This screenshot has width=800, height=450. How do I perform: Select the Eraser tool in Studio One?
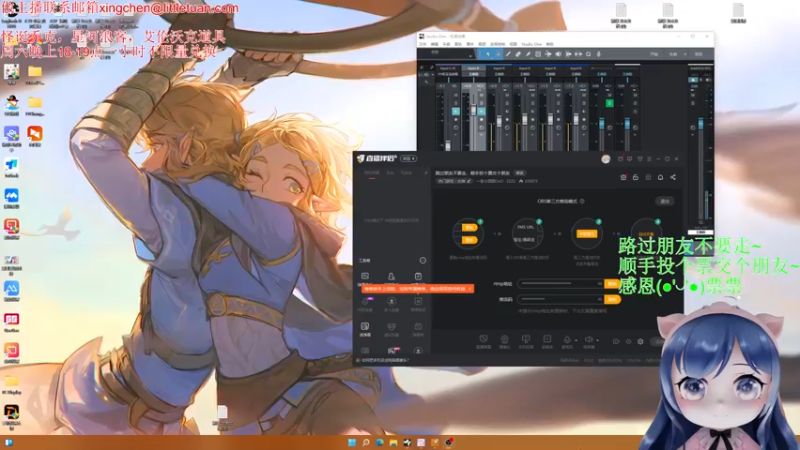coord(518,54)
